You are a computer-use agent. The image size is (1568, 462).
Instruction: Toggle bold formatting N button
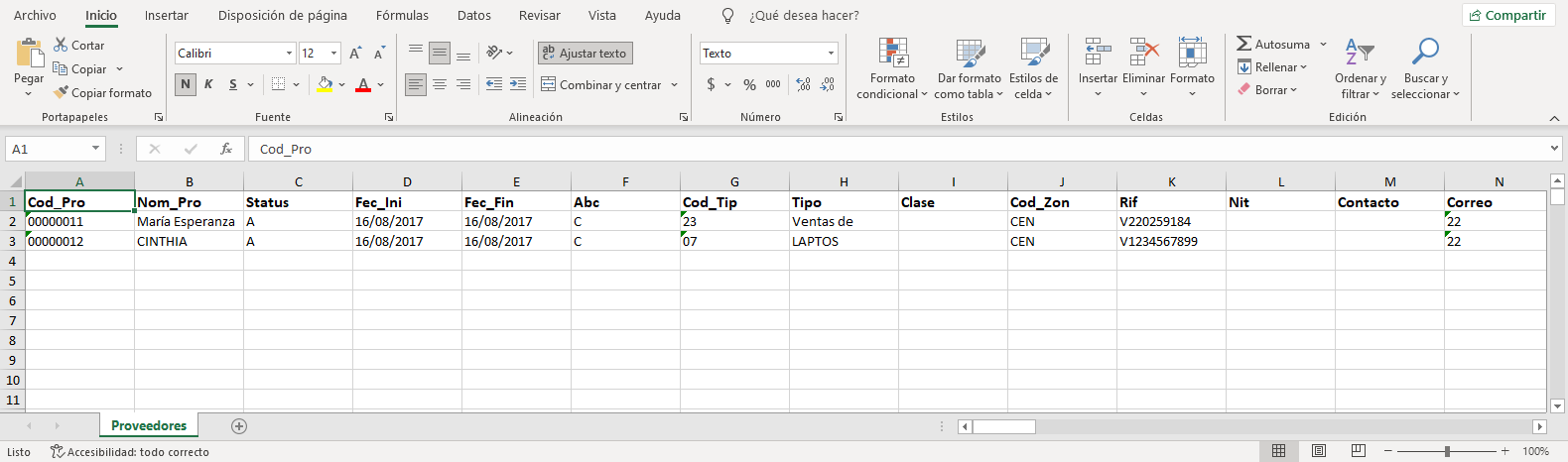(x=186, y=84)
